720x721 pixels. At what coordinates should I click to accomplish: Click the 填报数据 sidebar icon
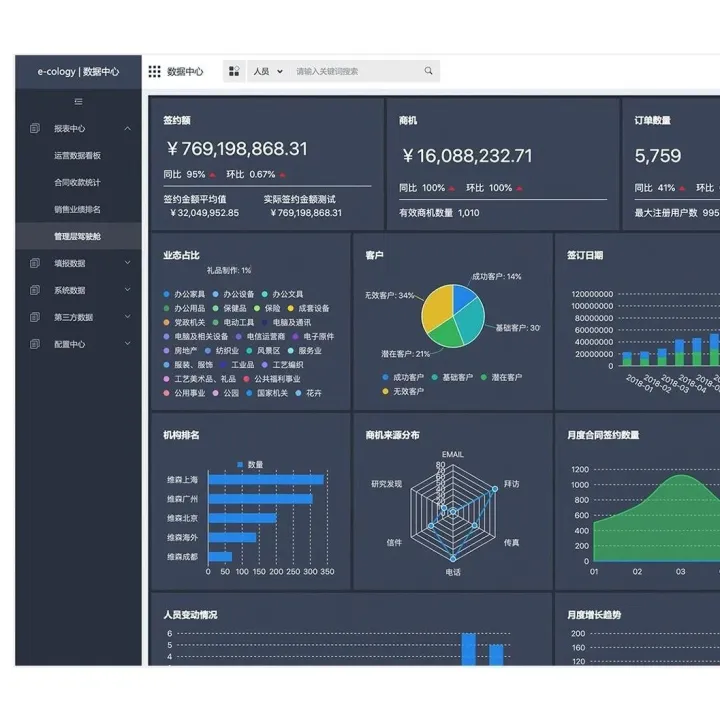pyautogui.click(x=35, y=263)
